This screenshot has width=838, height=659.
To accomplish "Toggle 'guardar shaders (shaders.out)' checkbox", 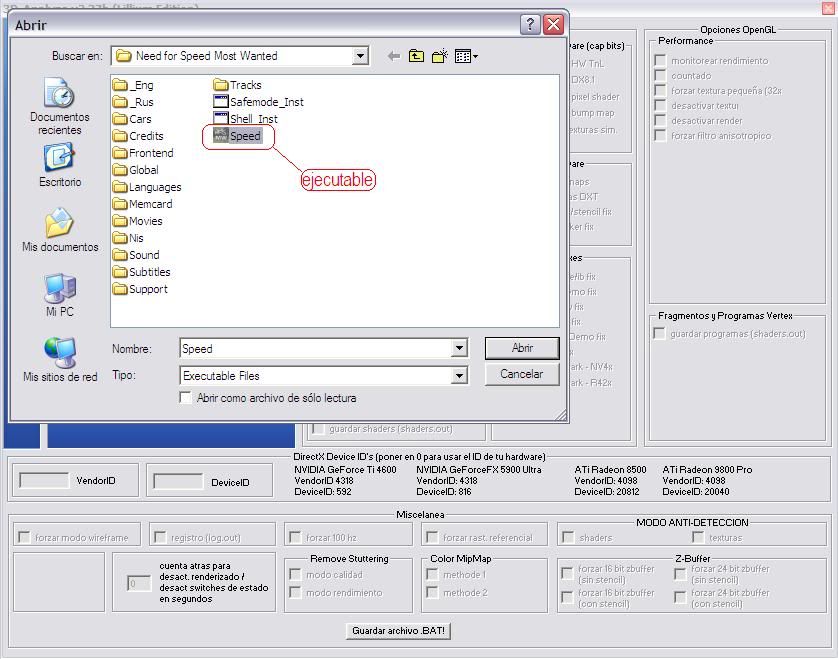I will (319, 429).
